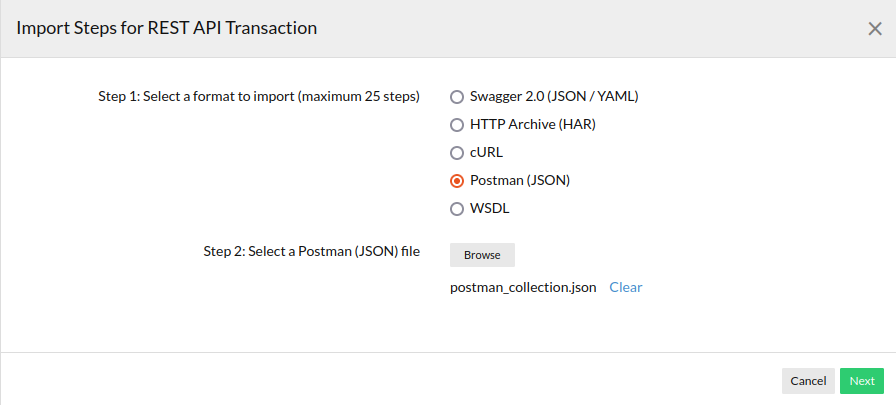Close the import dialog with the X icon
Screen dimensions: 896x405
[874, 29]
